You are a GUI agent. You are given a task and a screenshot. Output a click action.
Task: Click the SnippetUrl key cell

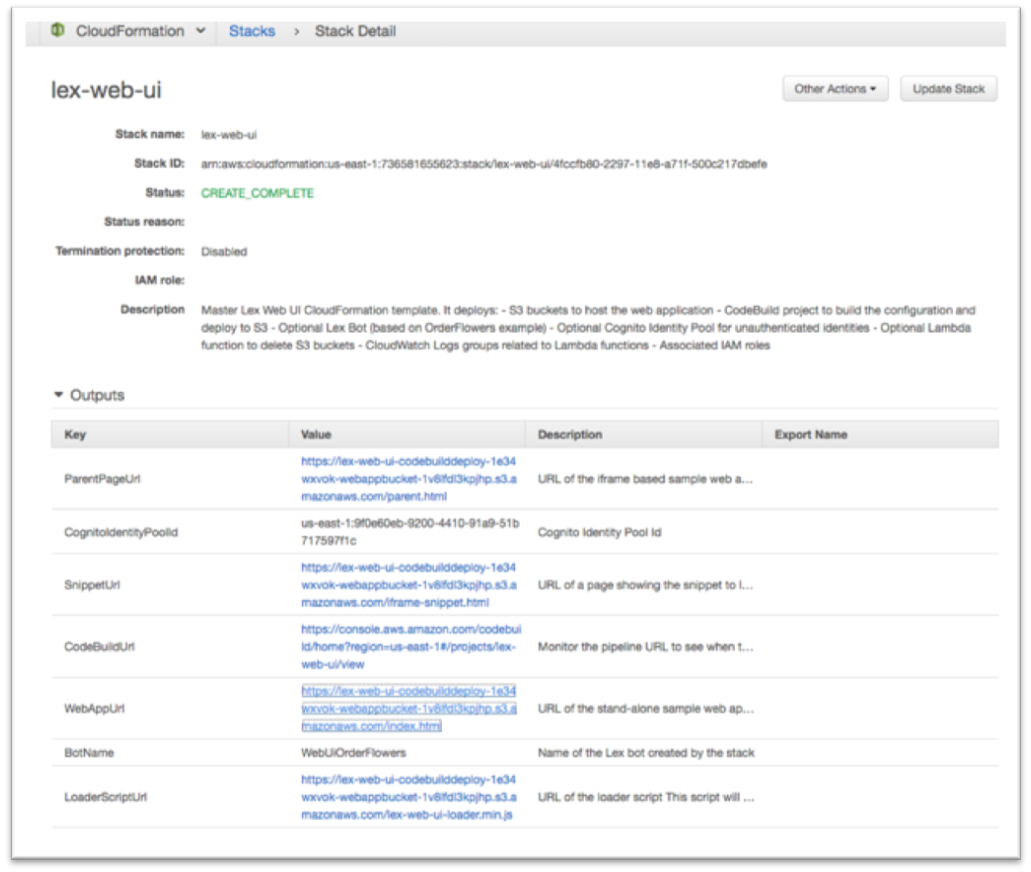[92, 585]
